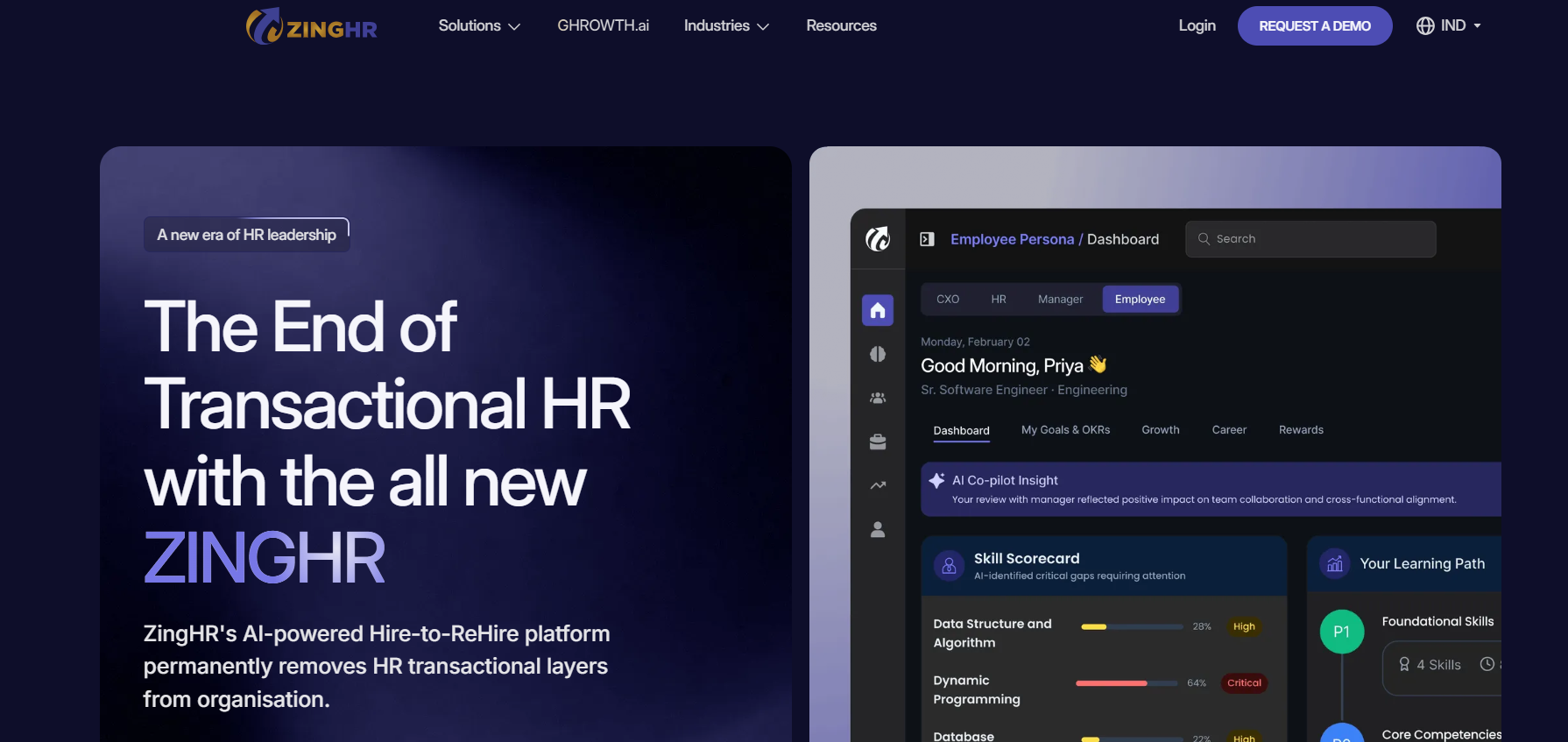Screen dimensions: 1568x742
Task: Switch to the CXO persona tab
Action: point(948,300)
